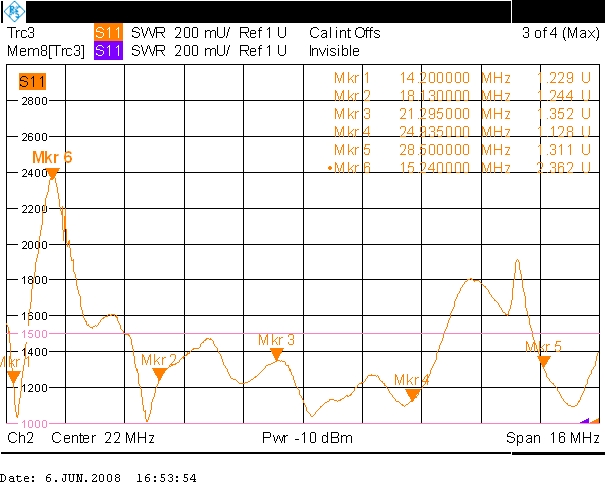The width and height of the screenshot is (605, 499).
Task: Click the Mkr 4 marker triangle
Action: [x=412, y=395]
